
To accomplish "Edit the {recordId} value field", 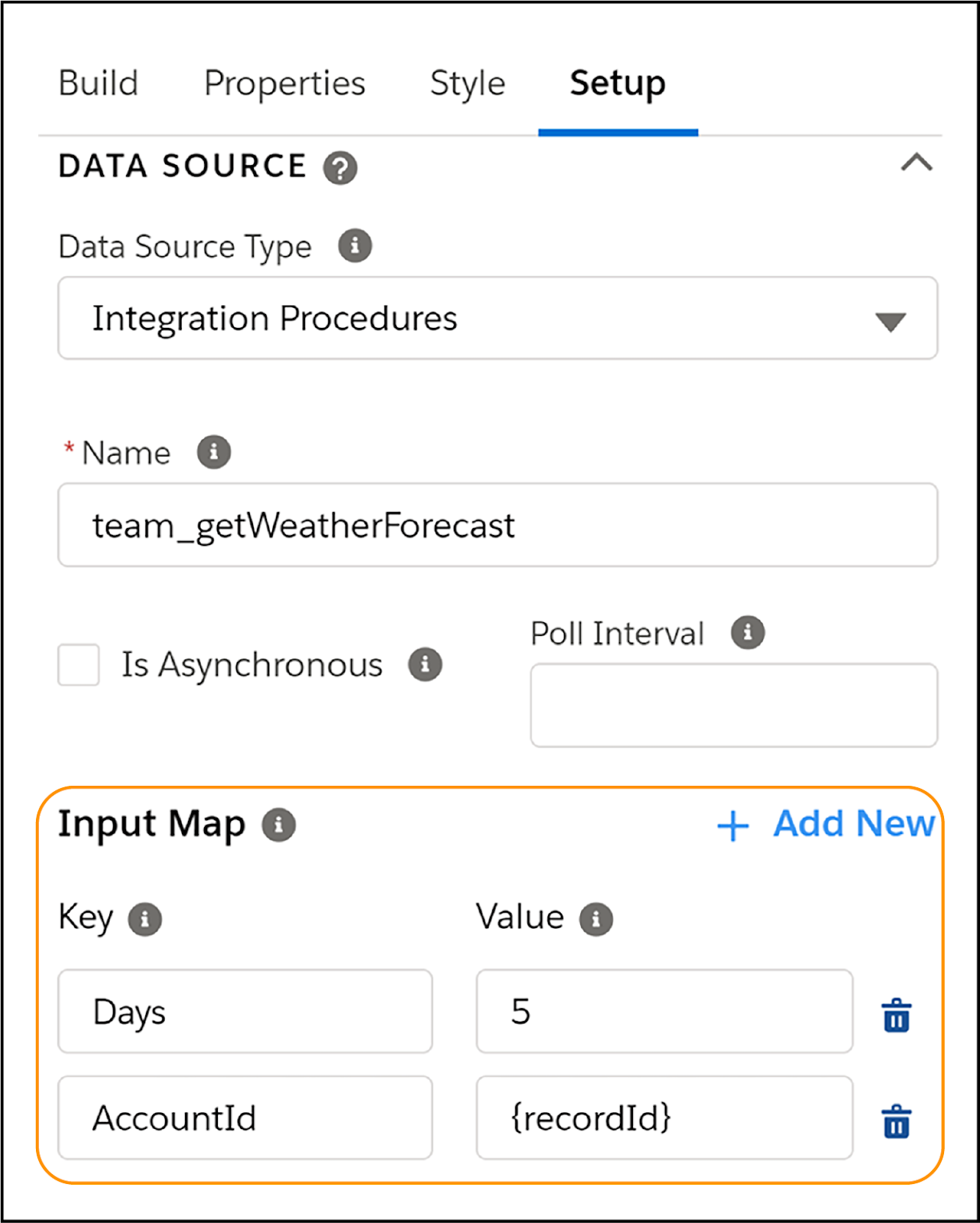I will click(664, 1118).
